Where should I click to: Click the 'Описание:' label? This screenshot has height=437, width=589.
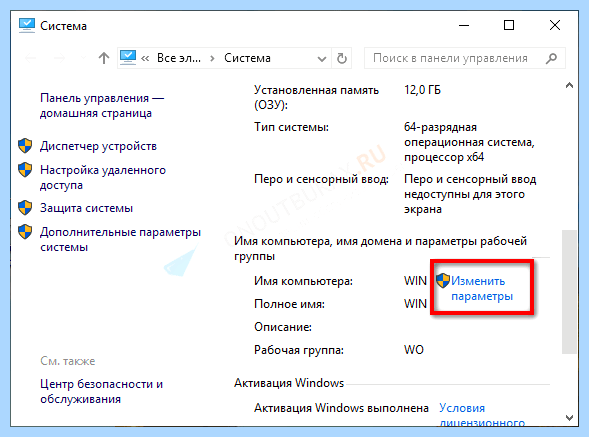[x=283, y=327]
